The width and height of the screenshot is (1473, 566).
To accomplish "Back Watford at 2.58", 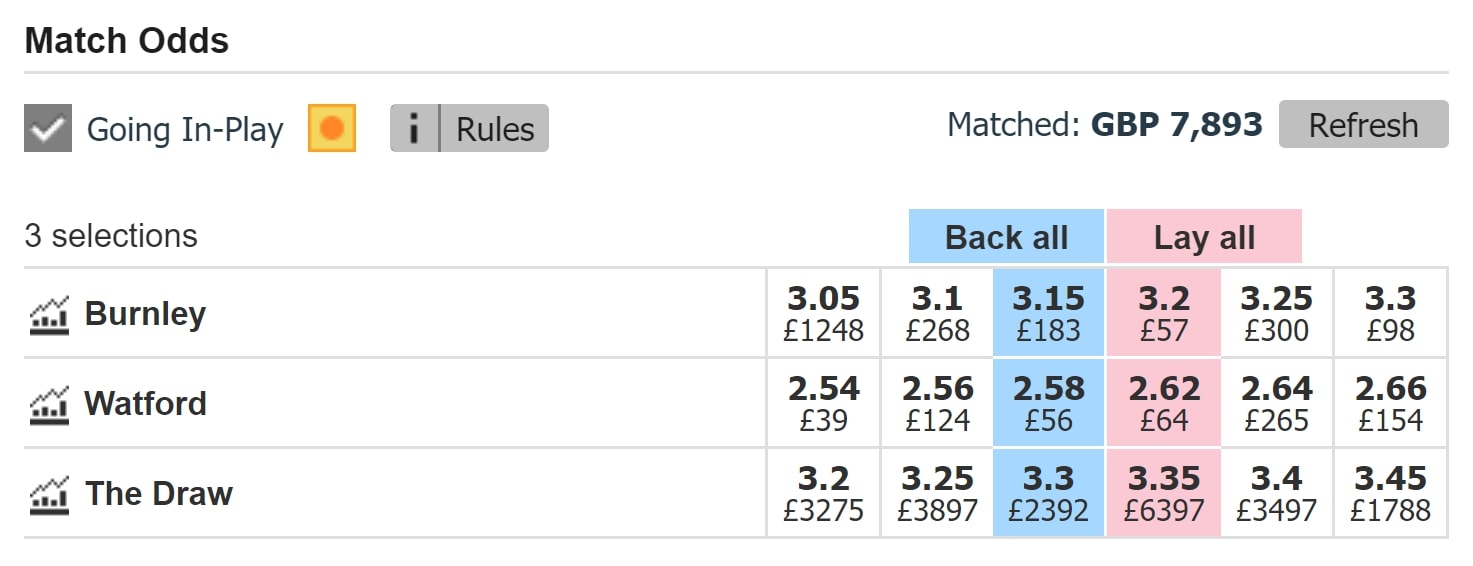I will pos(1048,403).
